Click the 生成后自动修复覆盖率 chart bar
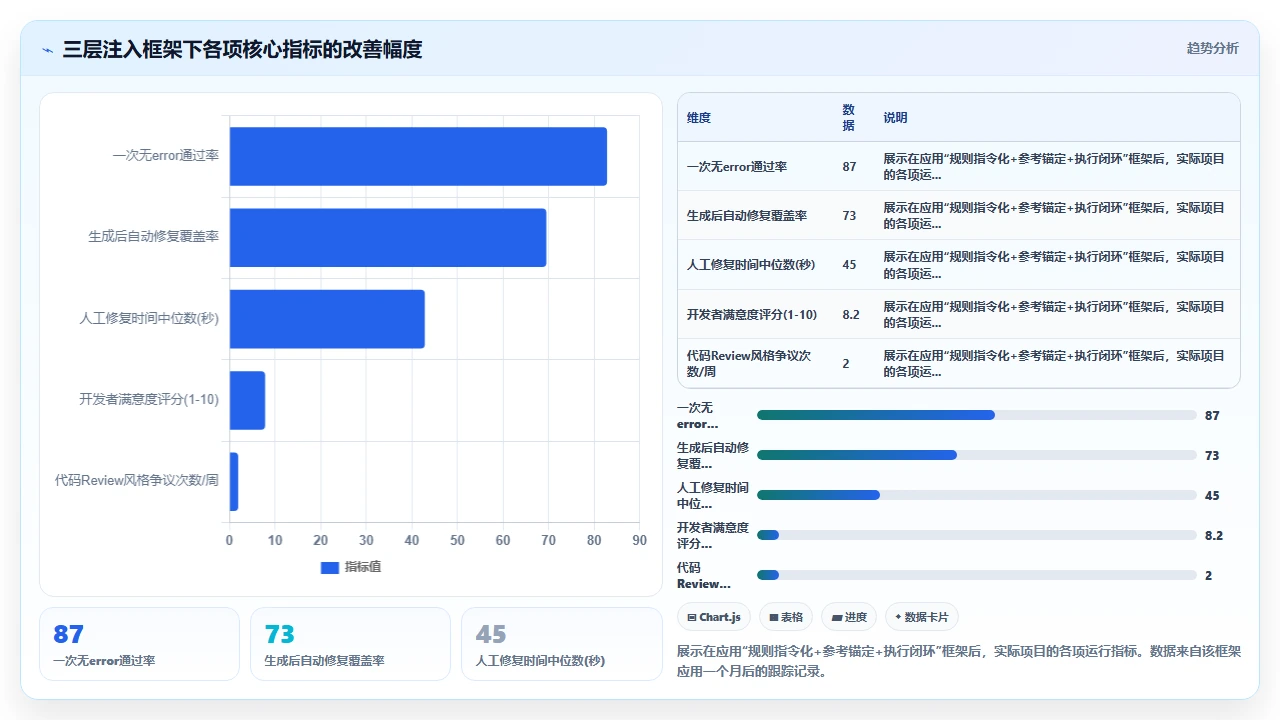The image size is (1280, 720). [388, 238]
